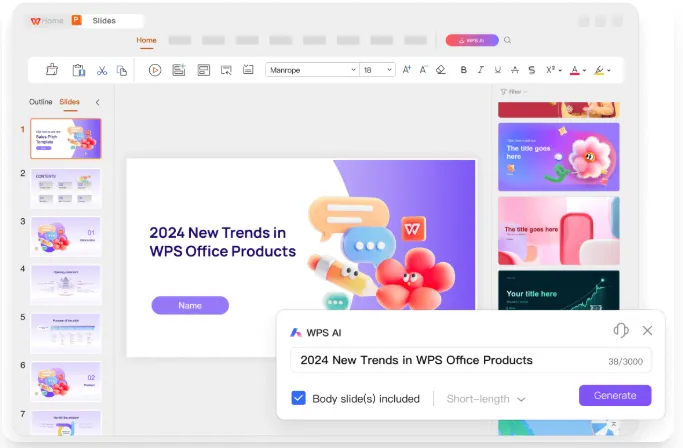
Task: Click the WPS AI pill button
Action: pyautogui.click(x=472, y=40)
